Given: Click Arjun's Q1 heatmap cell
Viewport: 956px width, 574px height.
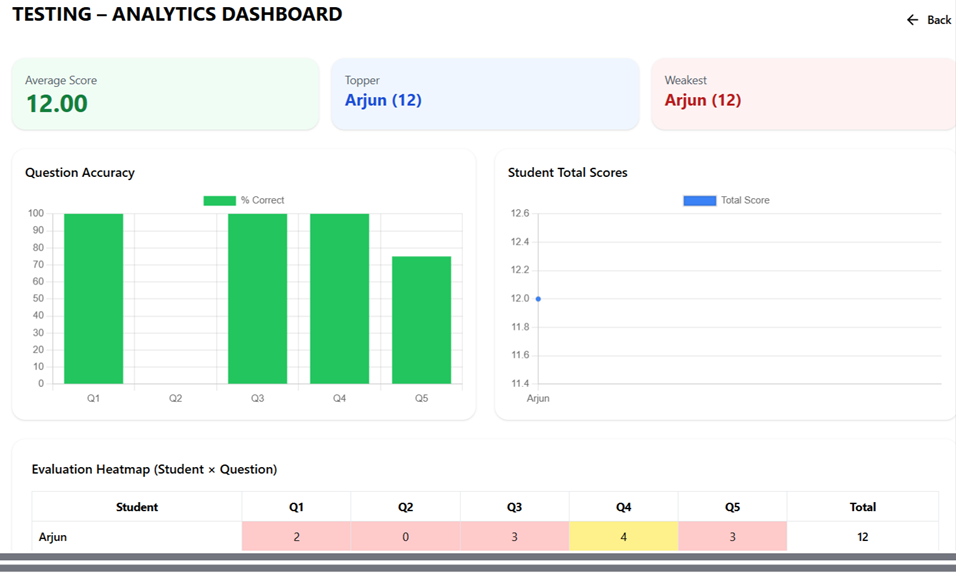Looking at the screenshot, I should coord(296,537).
